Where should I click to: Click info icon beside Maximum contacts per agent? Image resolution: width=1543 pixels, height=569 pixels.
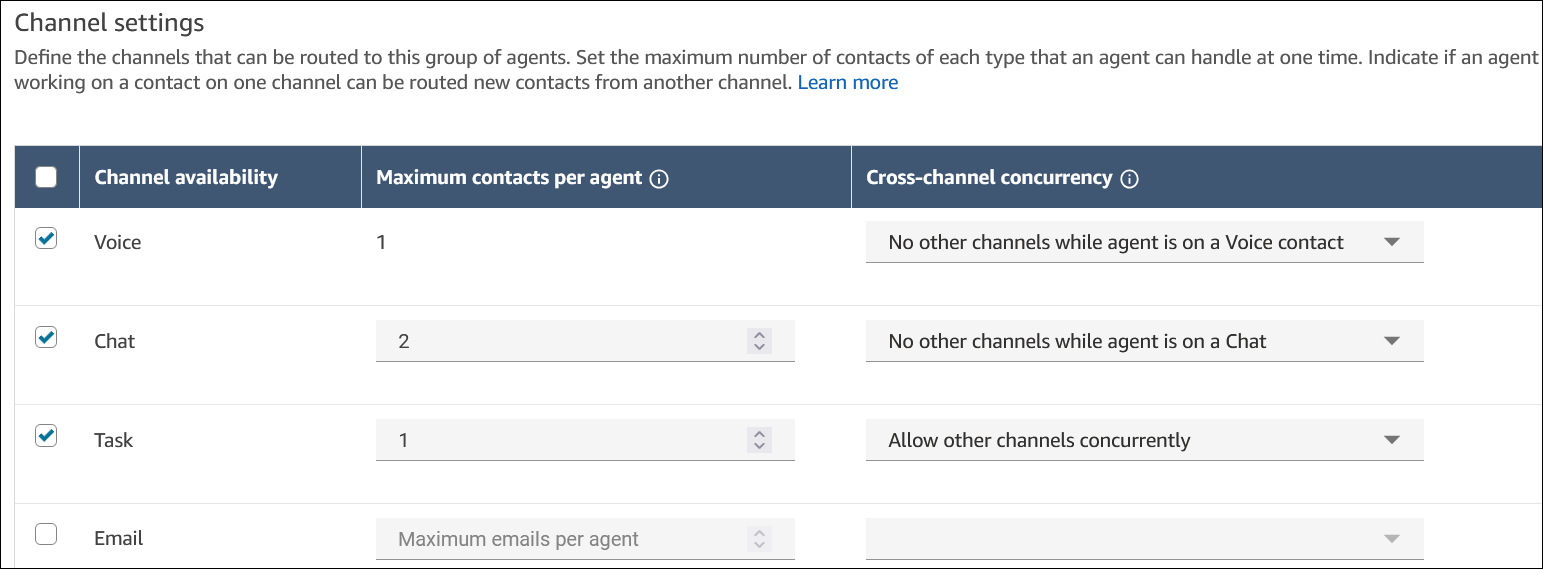[x=659, y=179]
